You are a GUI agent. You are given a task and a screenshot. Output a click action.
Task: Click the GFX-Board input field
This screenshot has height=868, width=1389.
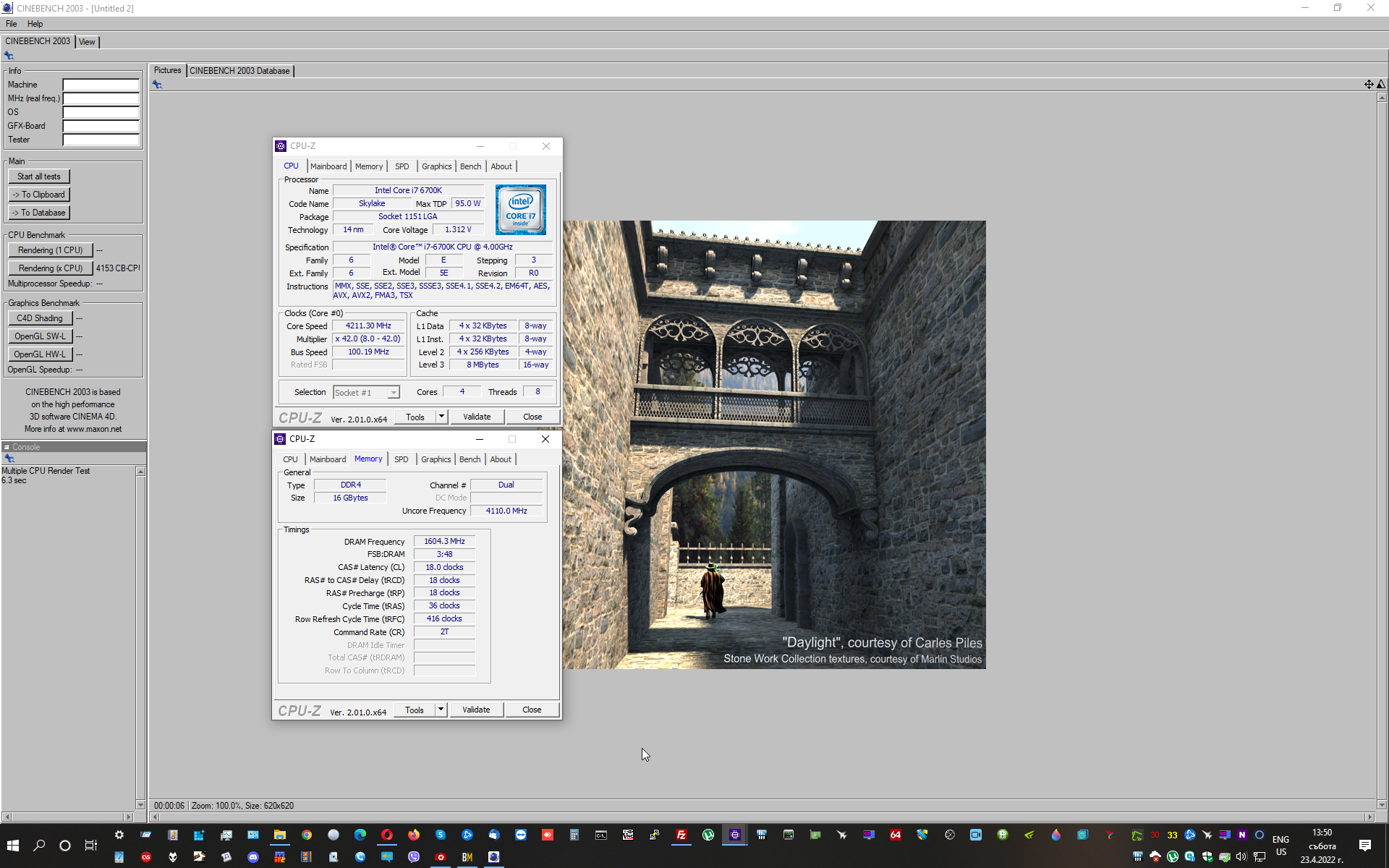point(101,126)
